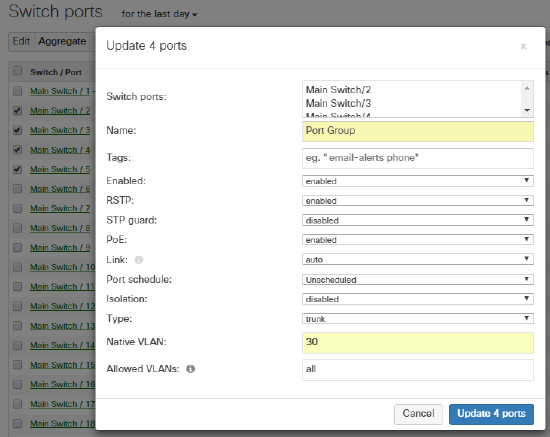This screenshot has height=437, width=550.
Task: Open the Main Switch / 3 link
Action: click(60, 130)
